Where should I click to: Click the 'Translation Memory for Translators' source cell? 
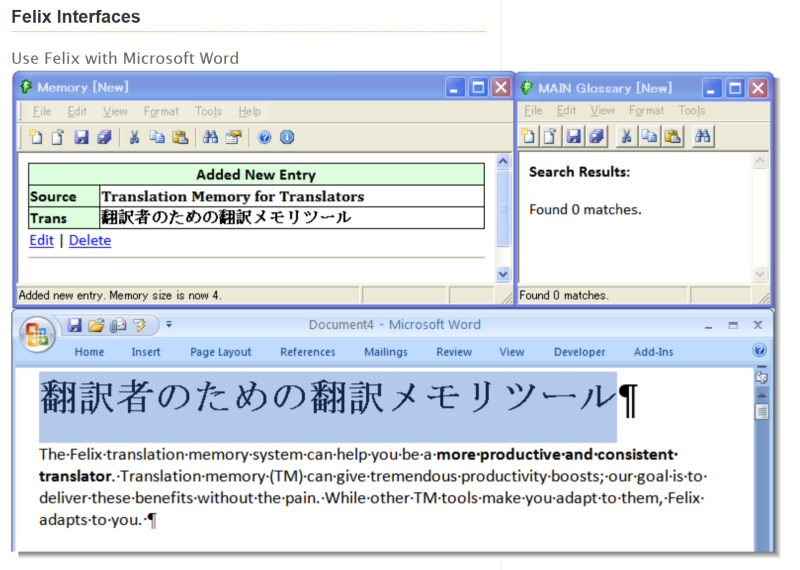pos(292,196)
